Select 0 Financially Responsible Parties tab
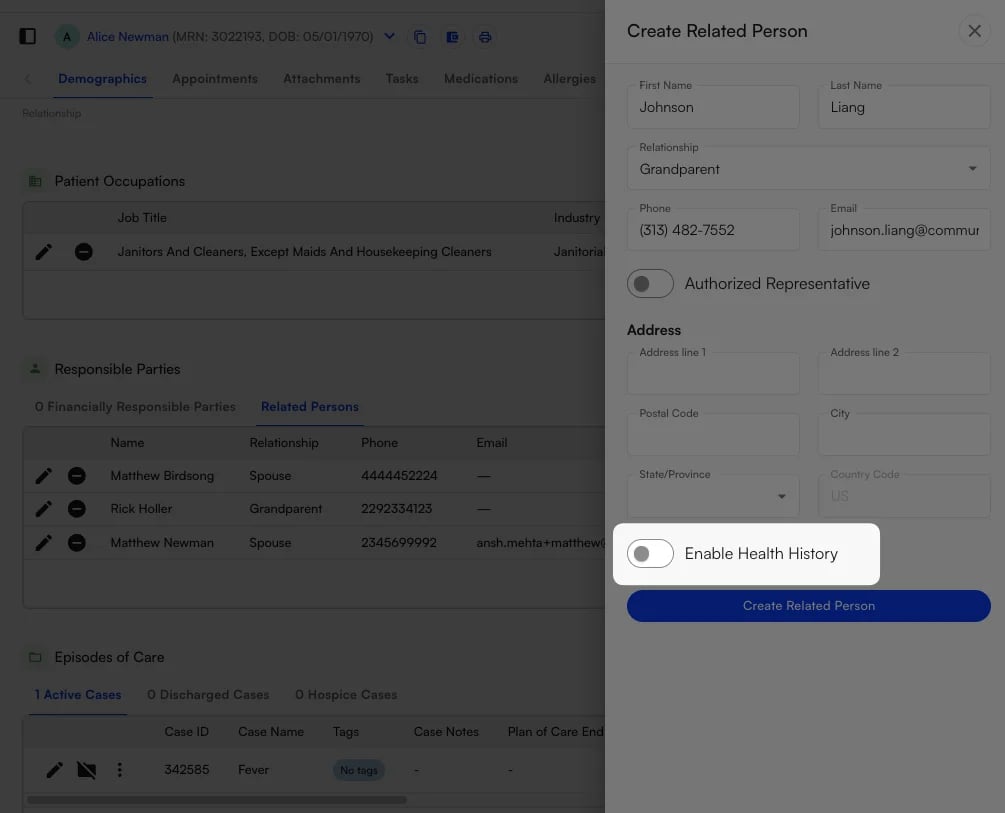This screenshot has height=813, width=1005. (135, 406)
